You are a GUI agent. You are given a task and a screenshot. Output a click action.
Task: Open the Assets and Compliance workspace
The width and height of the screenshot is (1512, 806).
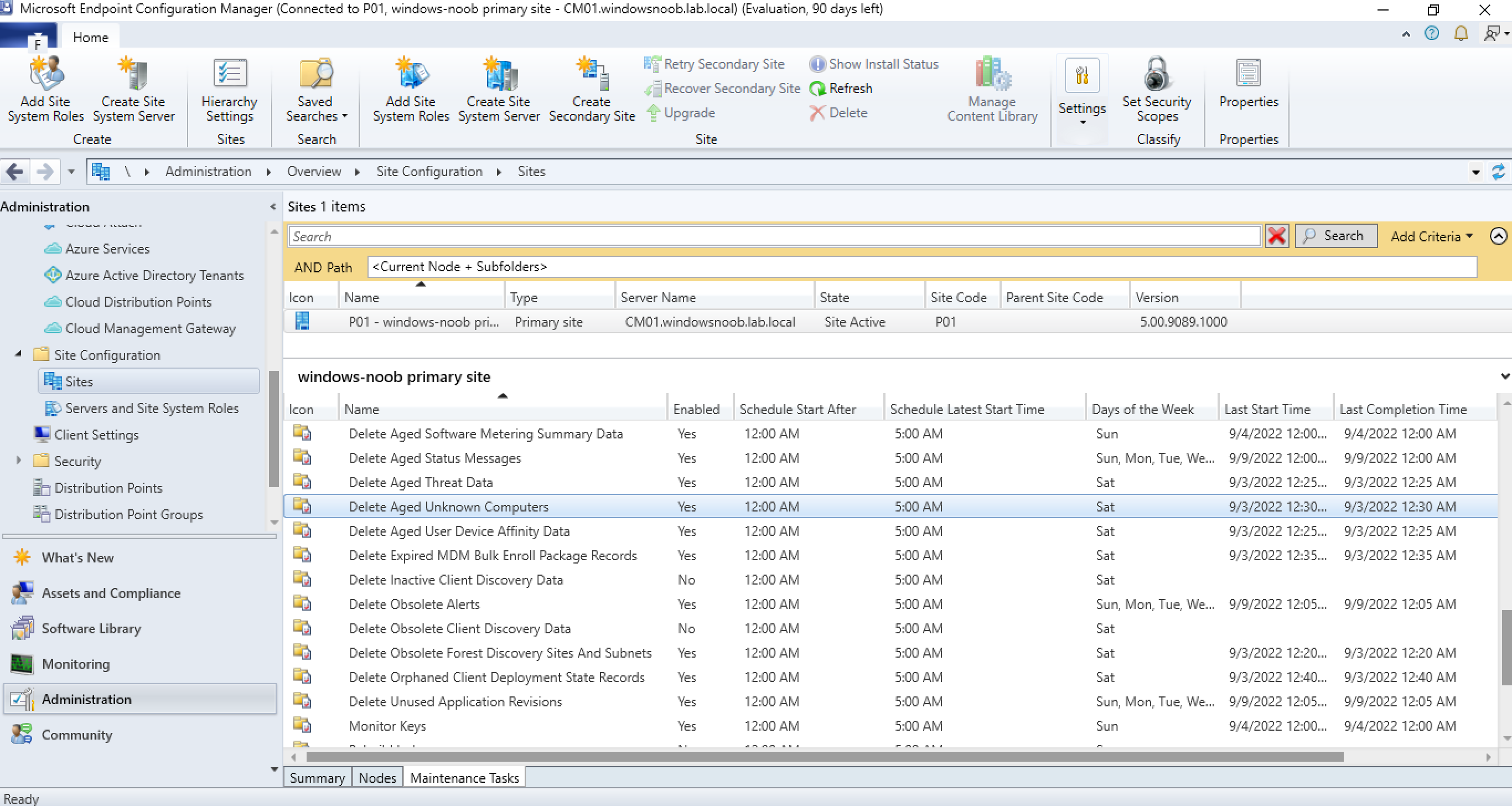pyautogui.click(x=111, y=593)
